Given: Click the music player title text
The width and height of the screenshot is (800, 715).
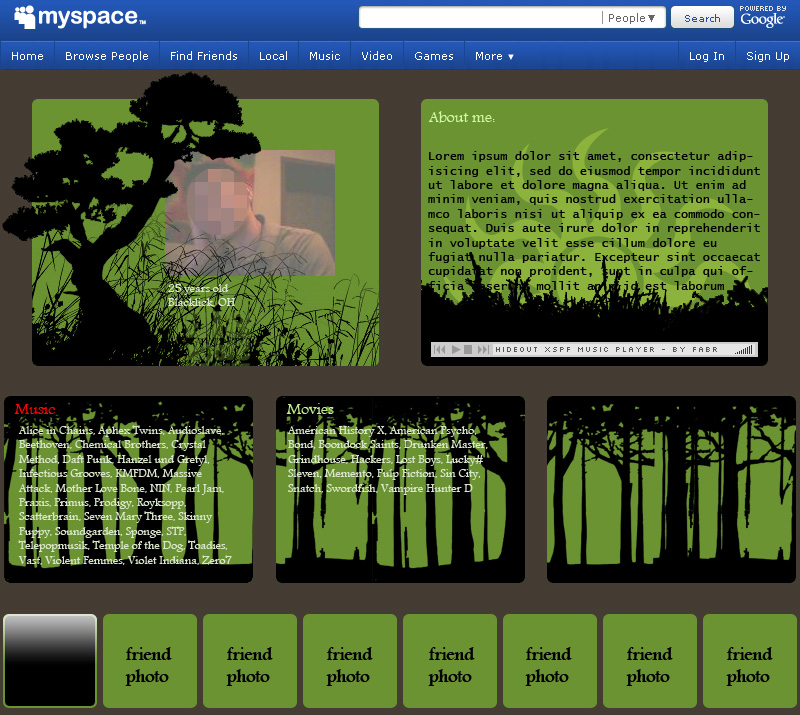Looking at the screenshot, I should 607,350.
